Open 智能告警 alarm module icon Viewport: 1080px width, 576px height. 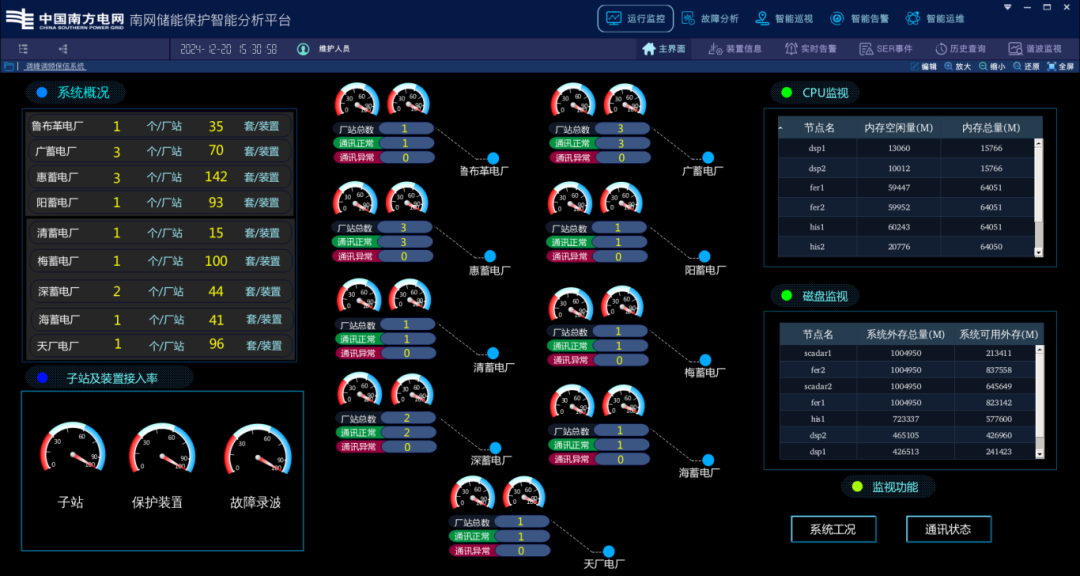click(837, 19)
